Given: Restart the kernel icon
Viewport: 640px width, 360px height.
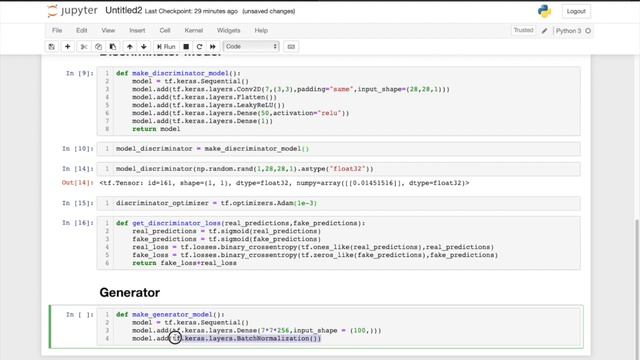Looking at the screenshot, I should point(199,47).
